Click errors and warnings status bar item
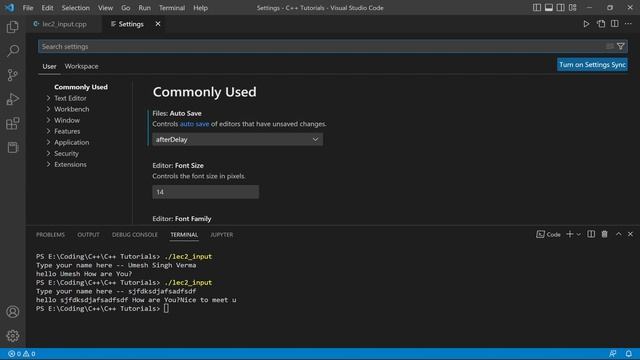640x360 pixels. tap(22, 354)
